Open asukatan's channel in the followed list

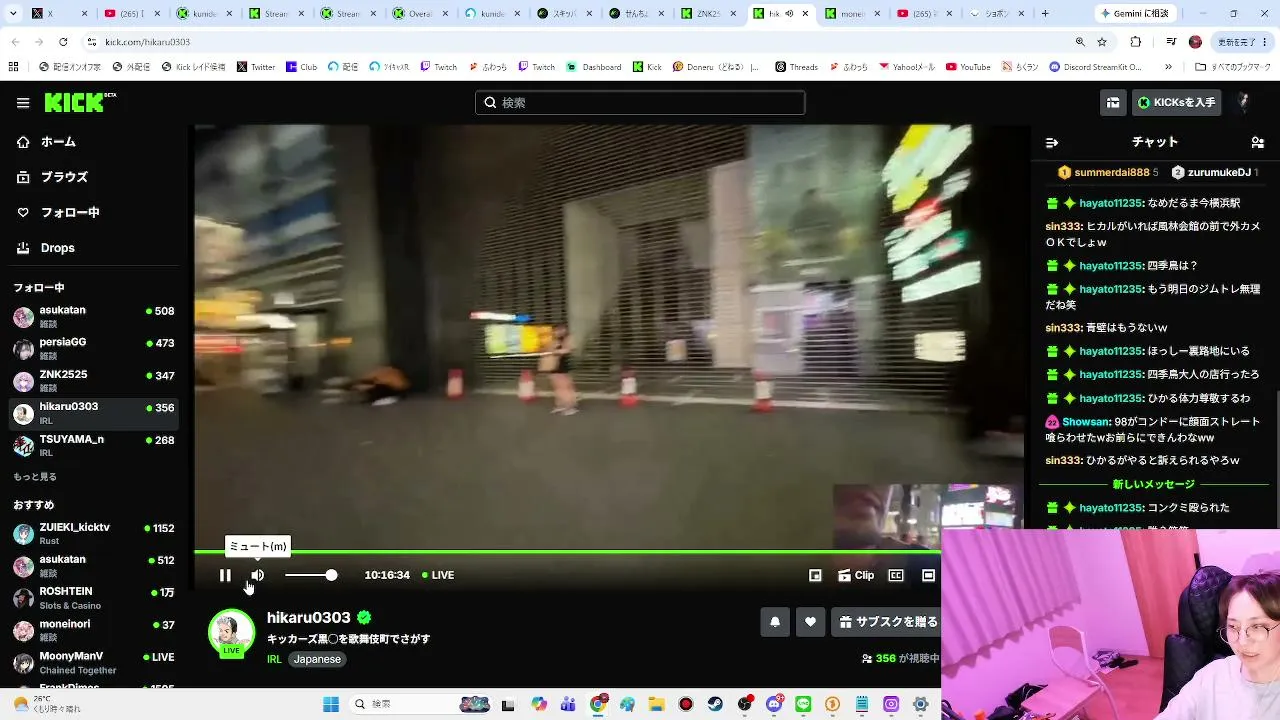[x=95, y=316]
